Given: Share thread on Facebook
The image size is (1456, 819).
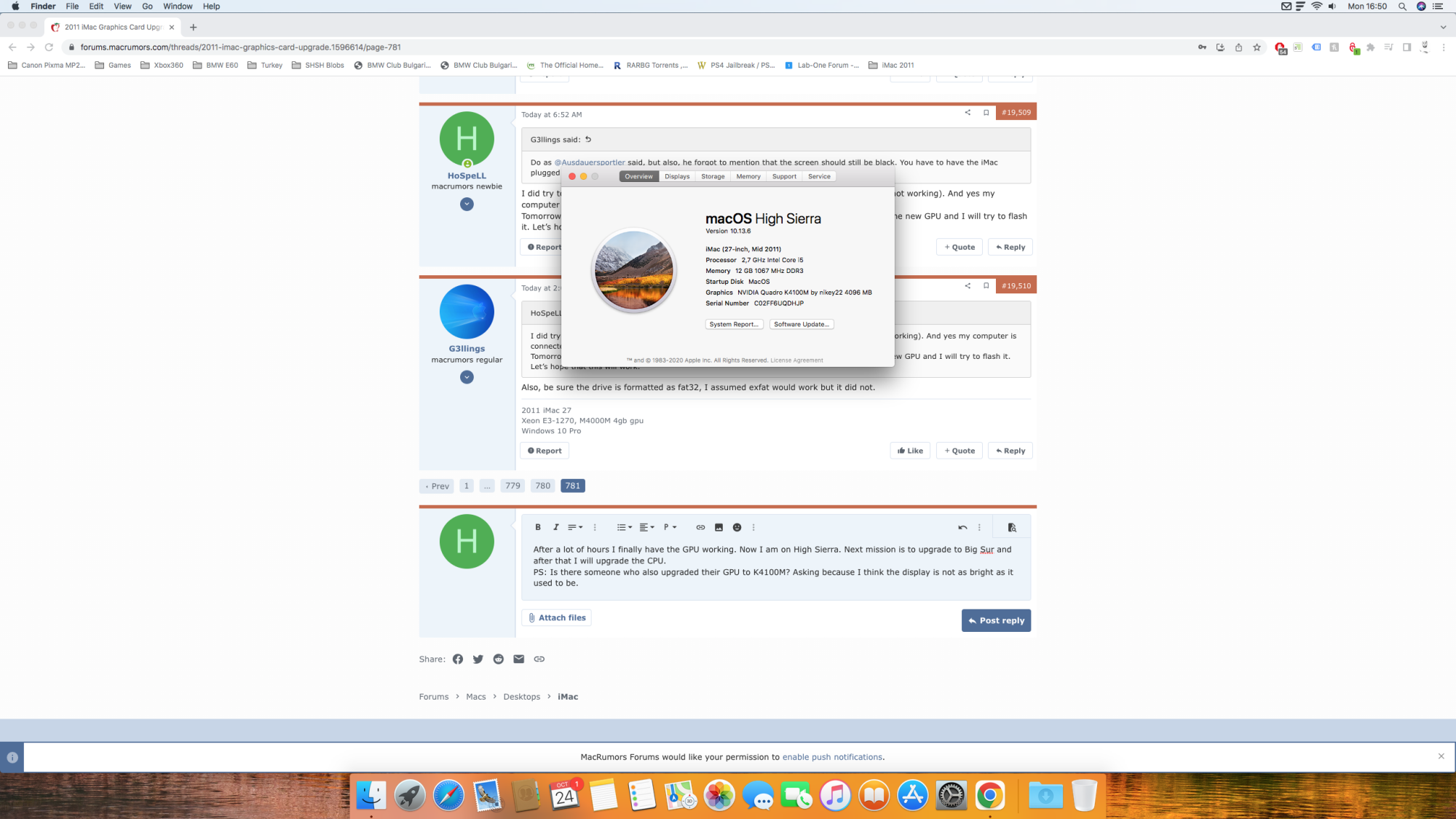Looking at the screenshot, I should (458, 659).
